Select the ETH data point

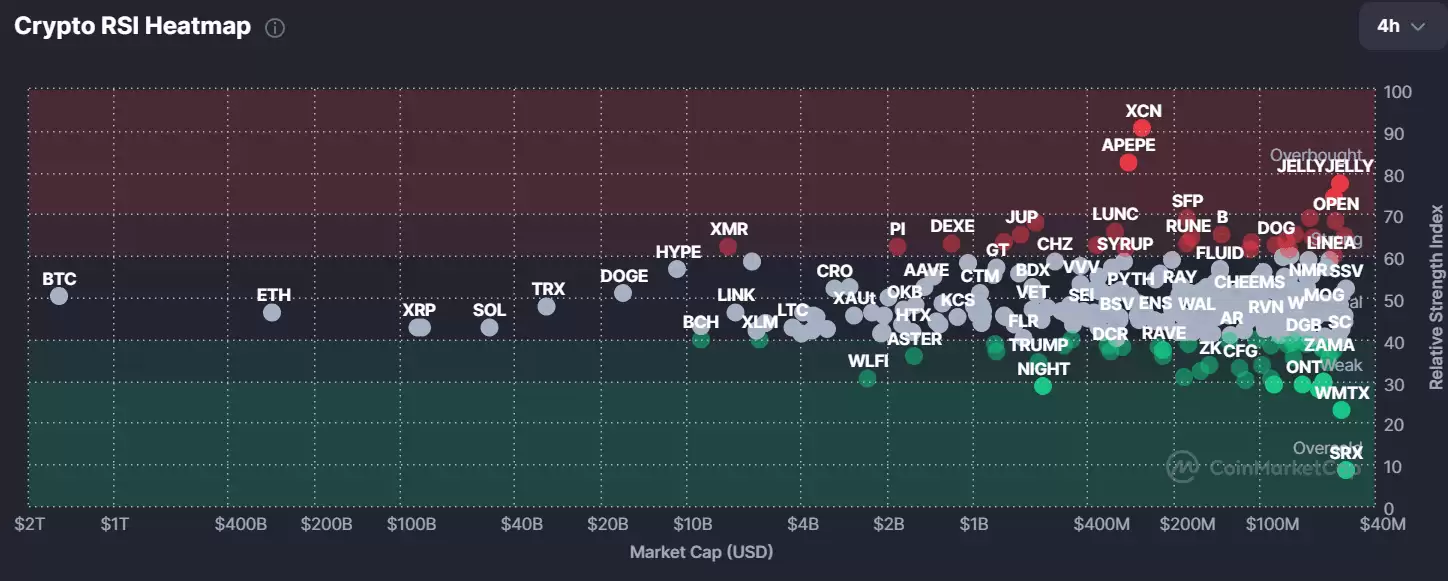(272, 312)
